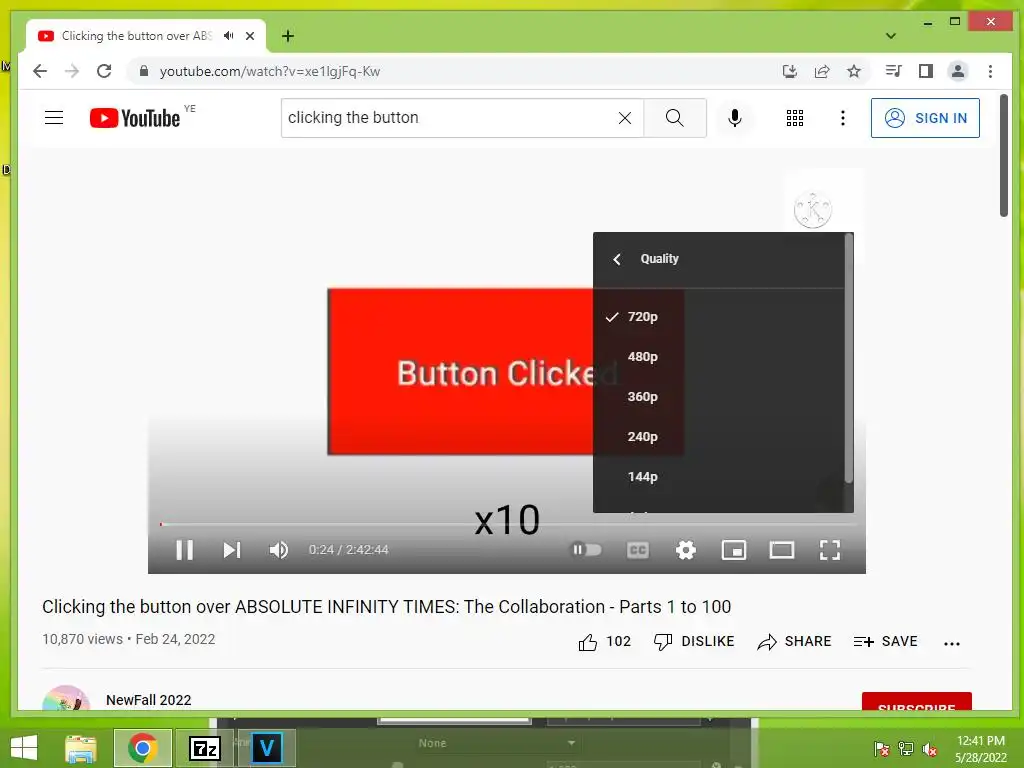Click the quality menu scrollbar
The height and width of the screenshot is (768, 1024).
(849, 359)
